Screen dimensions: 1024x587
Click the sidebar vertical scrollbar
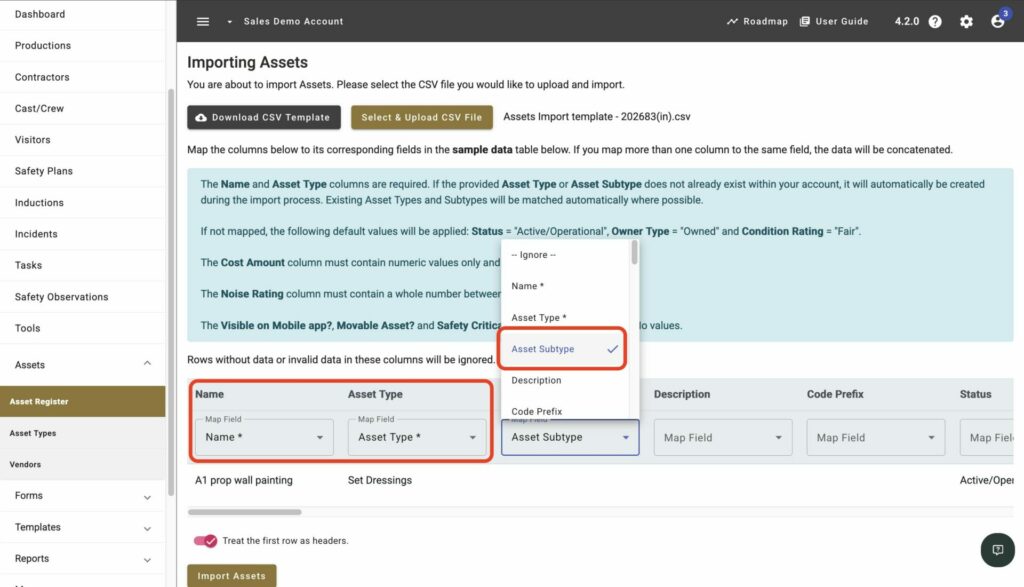(x=171, y=291)
